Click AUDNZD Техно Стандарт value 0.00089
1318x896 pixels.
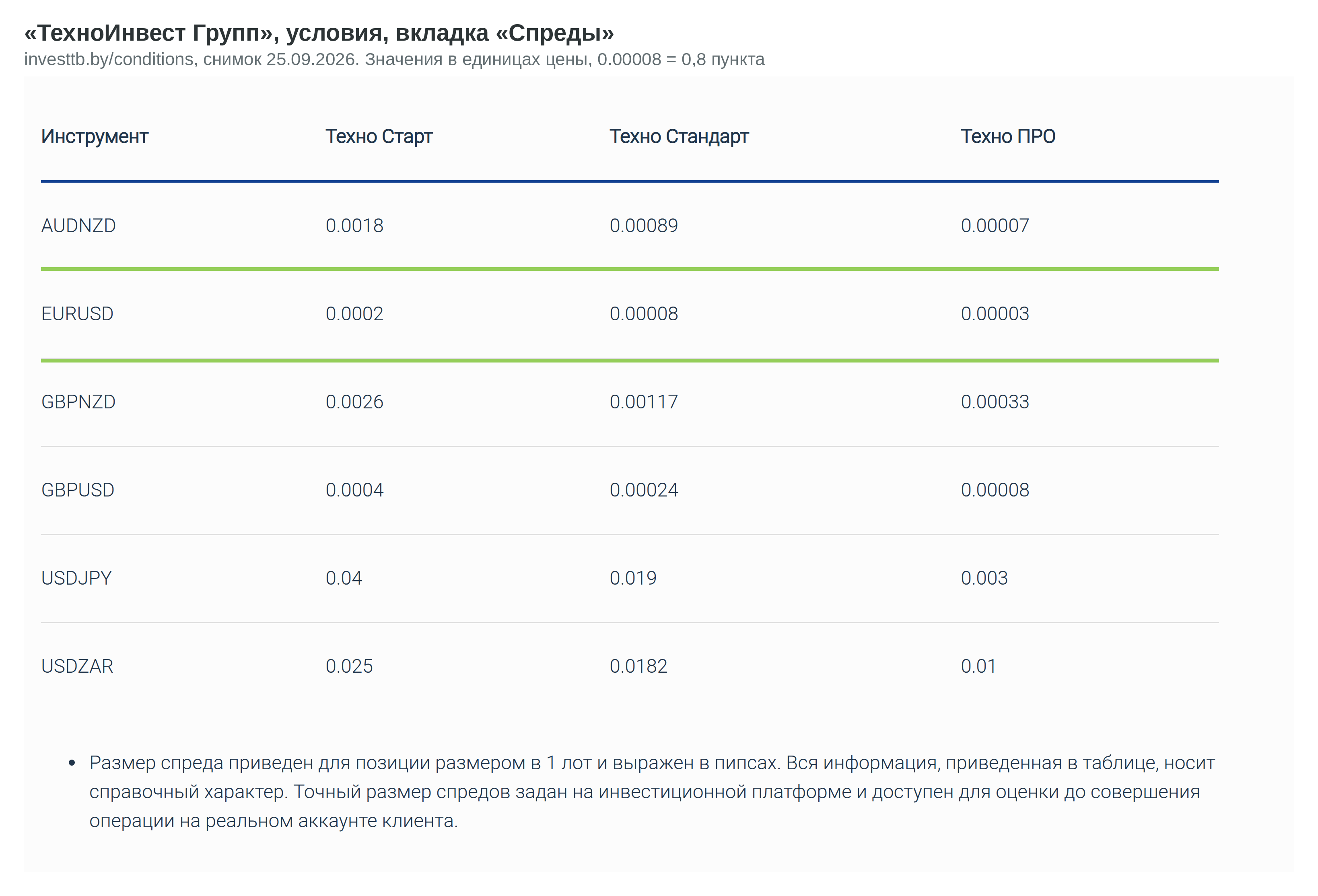[x=644, y=226]
